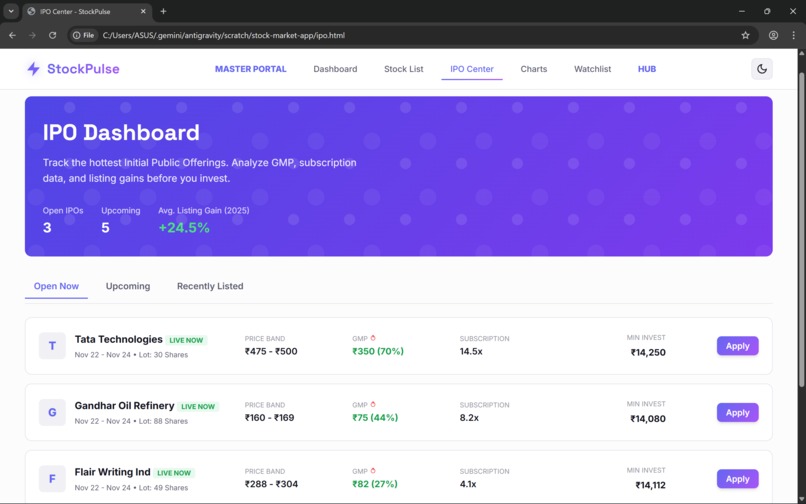
Task: Apply for Gandhar Oil Refinery IPO
Action: point(738,412)
